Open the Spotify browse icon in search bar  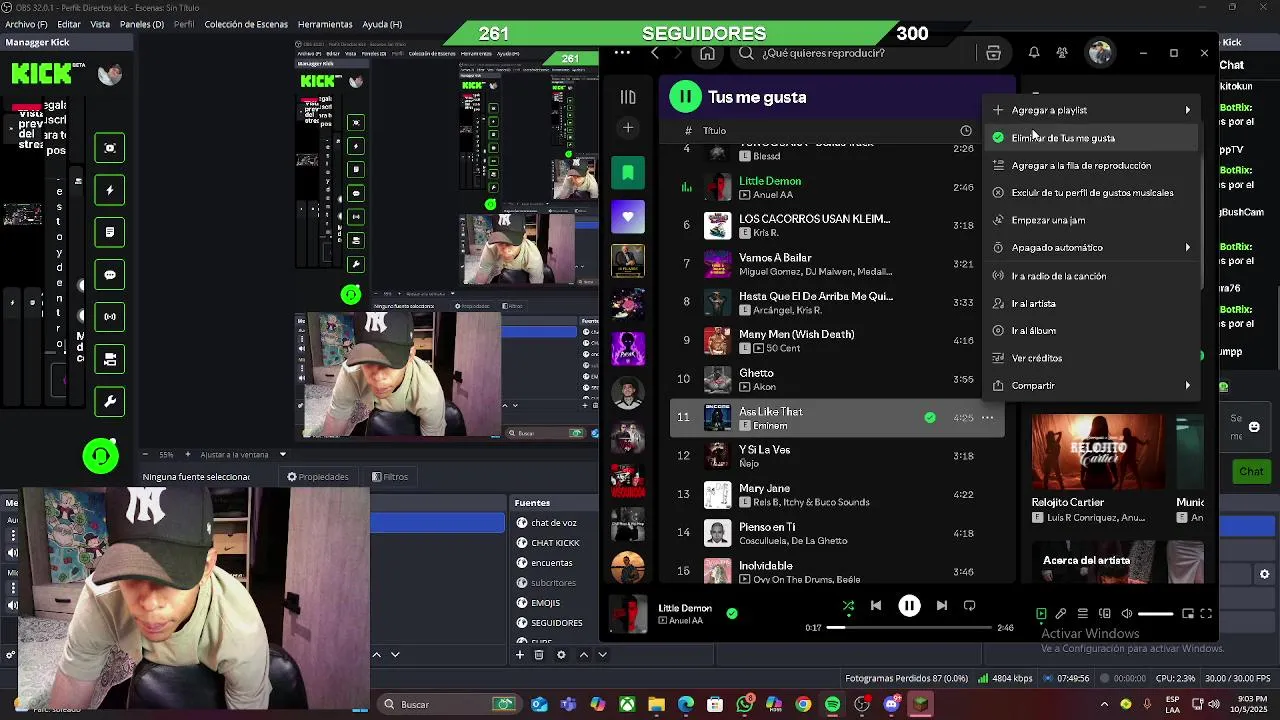click(x=993, y=53)
